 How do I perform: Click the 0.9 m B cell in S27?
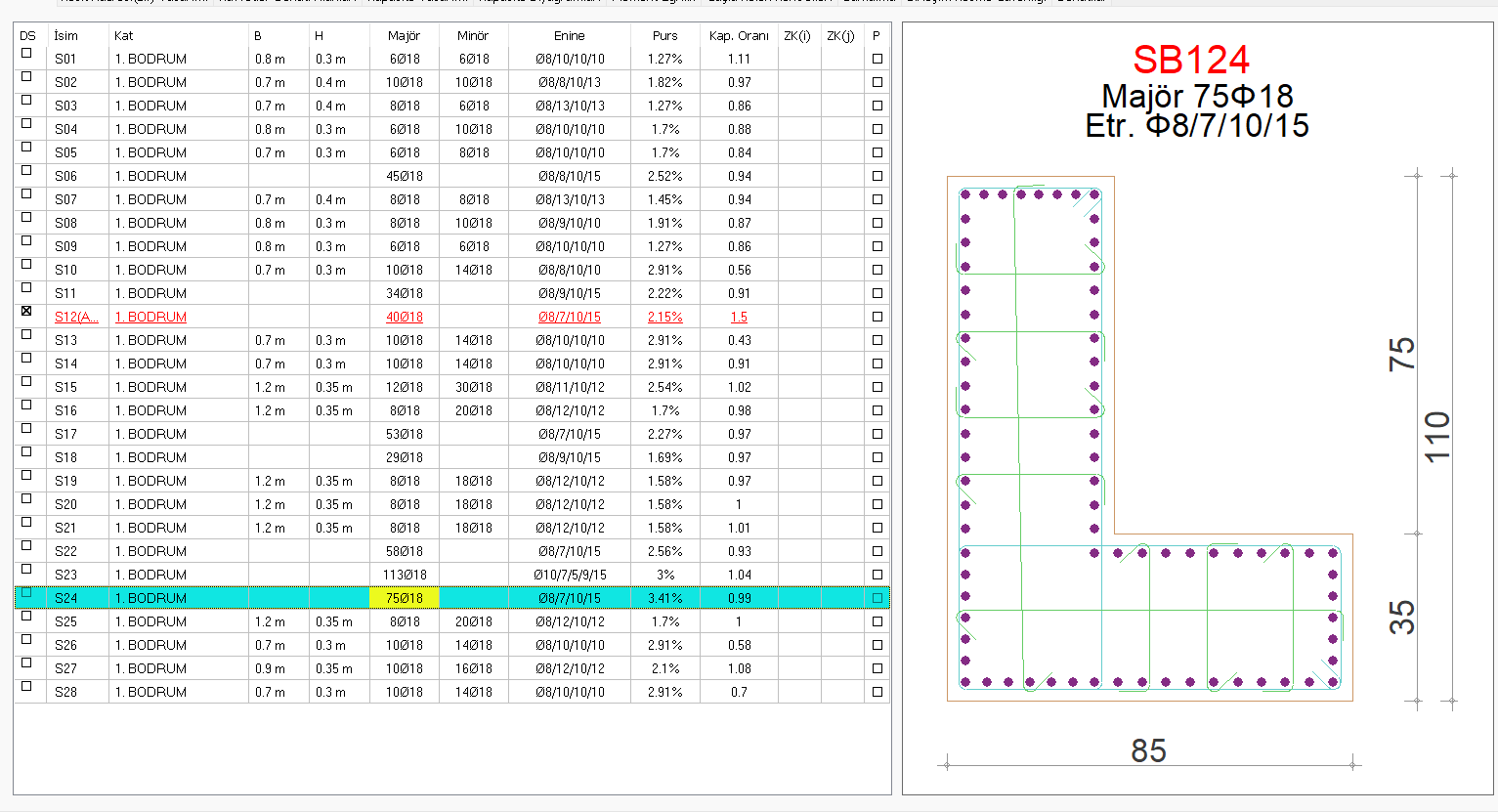[x=278, y=668]
